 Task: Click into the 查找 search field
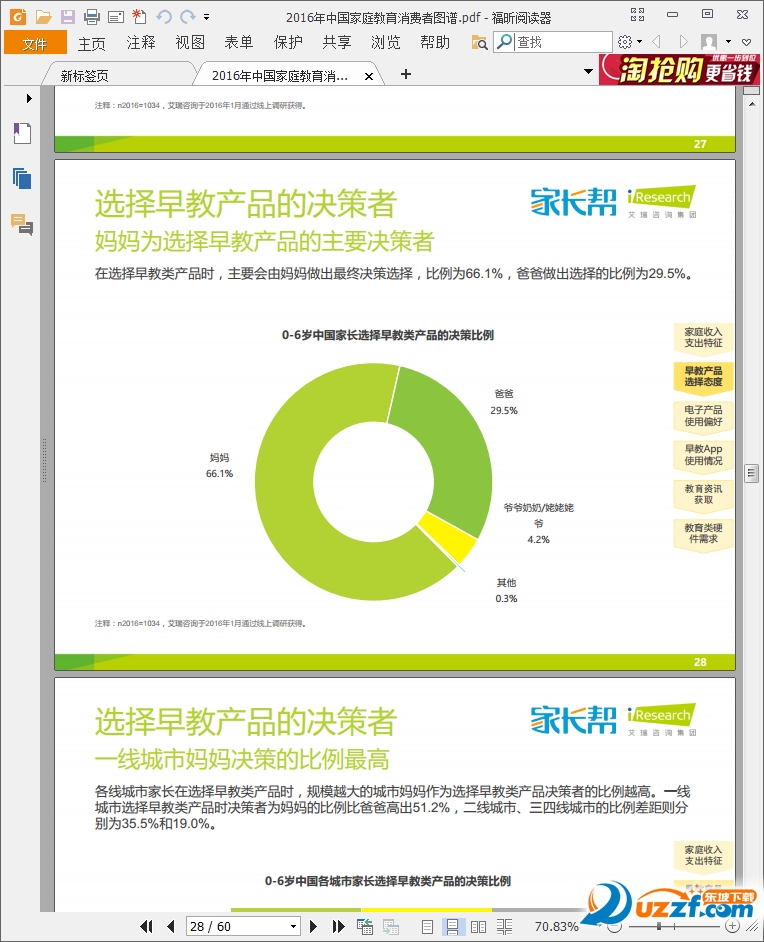tap(563, 42)
